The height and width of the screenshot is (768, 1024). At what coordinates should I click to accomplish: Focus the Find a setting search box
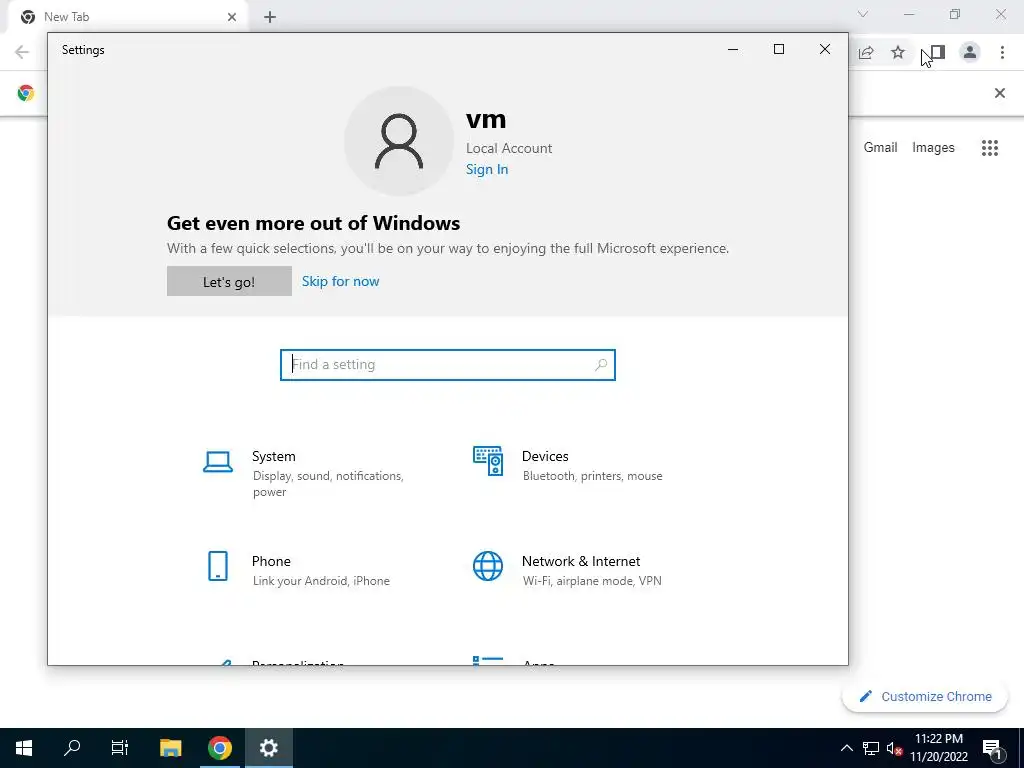447,365
